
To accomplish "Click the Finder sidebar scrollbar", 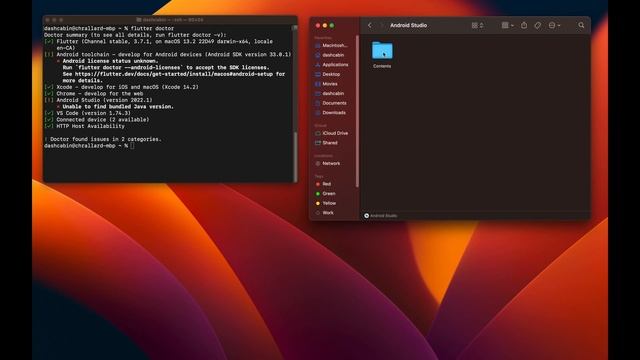I will [x=357, y=111].
